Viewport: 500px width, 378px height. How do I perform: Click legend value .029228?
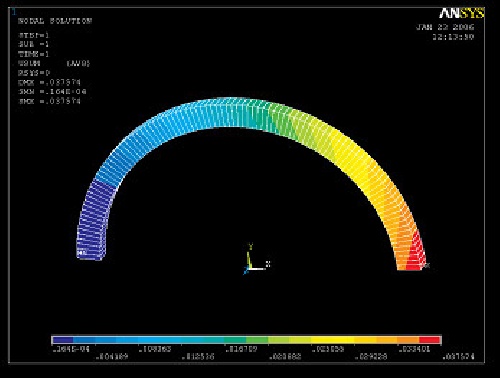click(x=371, y=357)
